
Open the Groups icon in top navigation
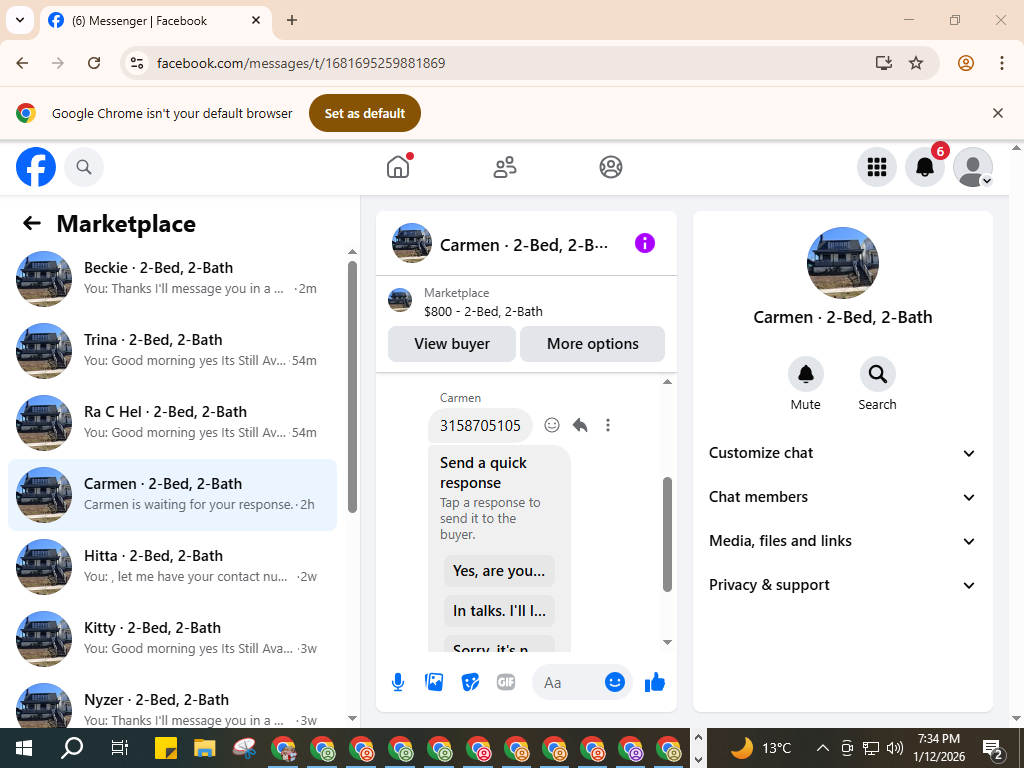pos(611,167)
